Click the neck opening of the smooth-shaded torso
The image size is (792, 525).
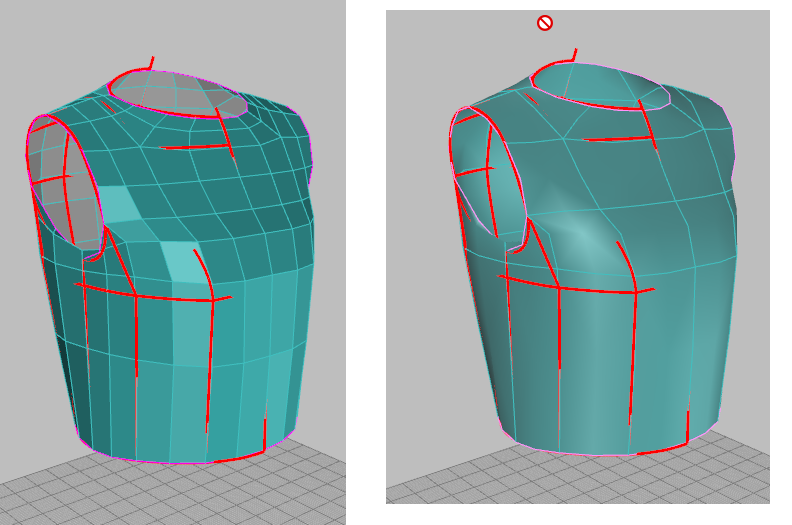[600, 86]
